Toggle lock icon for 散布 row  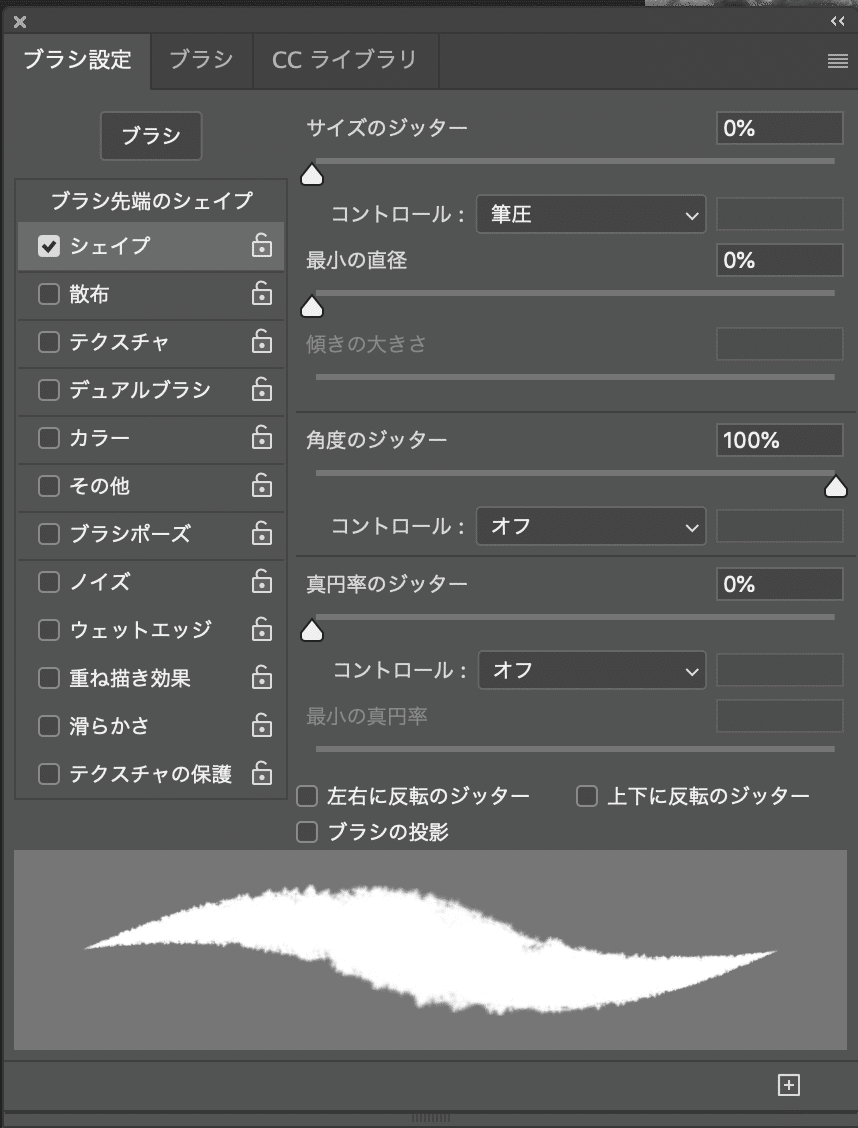tap(262, 294)
